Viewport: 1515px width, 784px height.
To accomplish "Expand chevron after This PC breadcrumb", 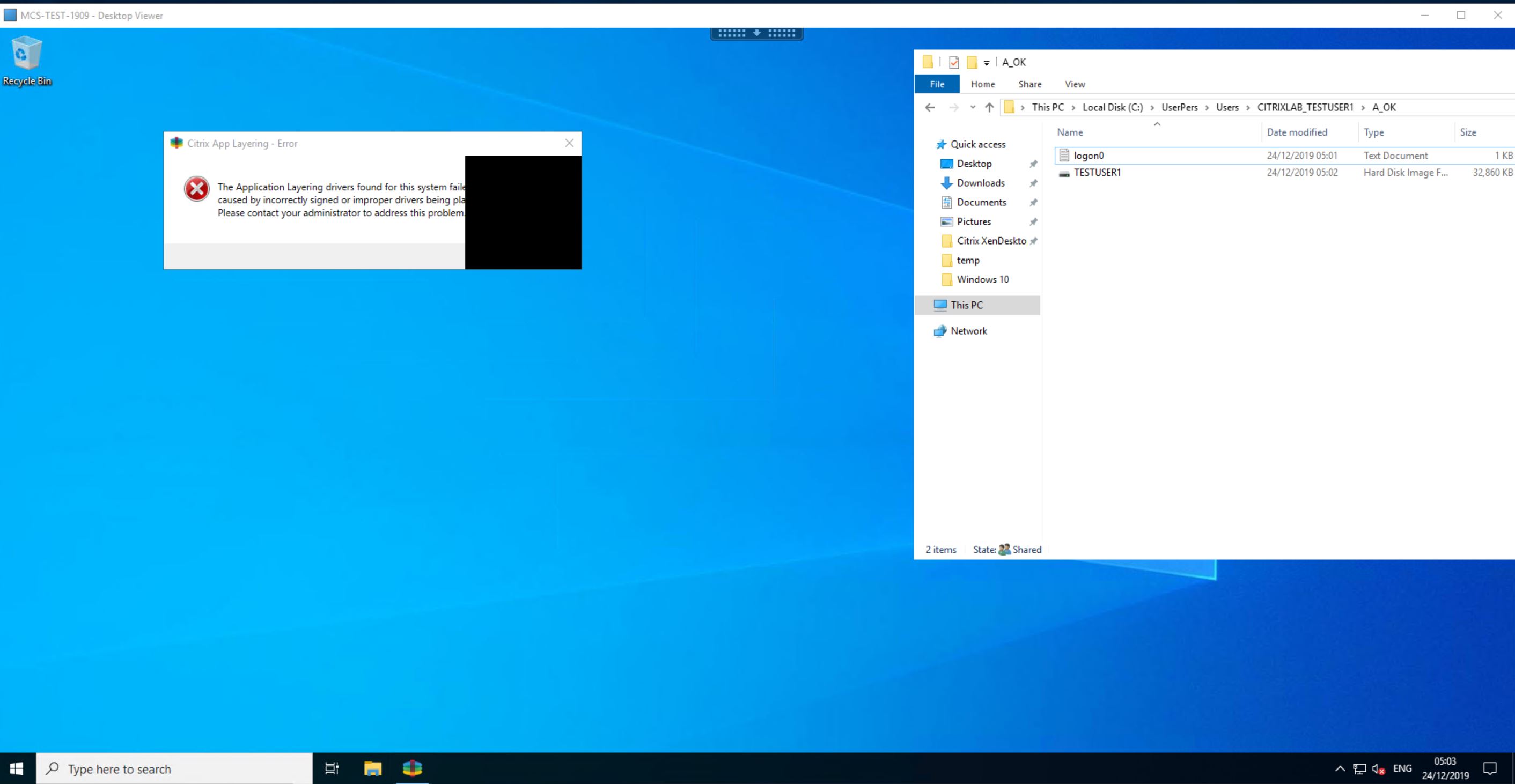I will click(x=1073, y=108).
